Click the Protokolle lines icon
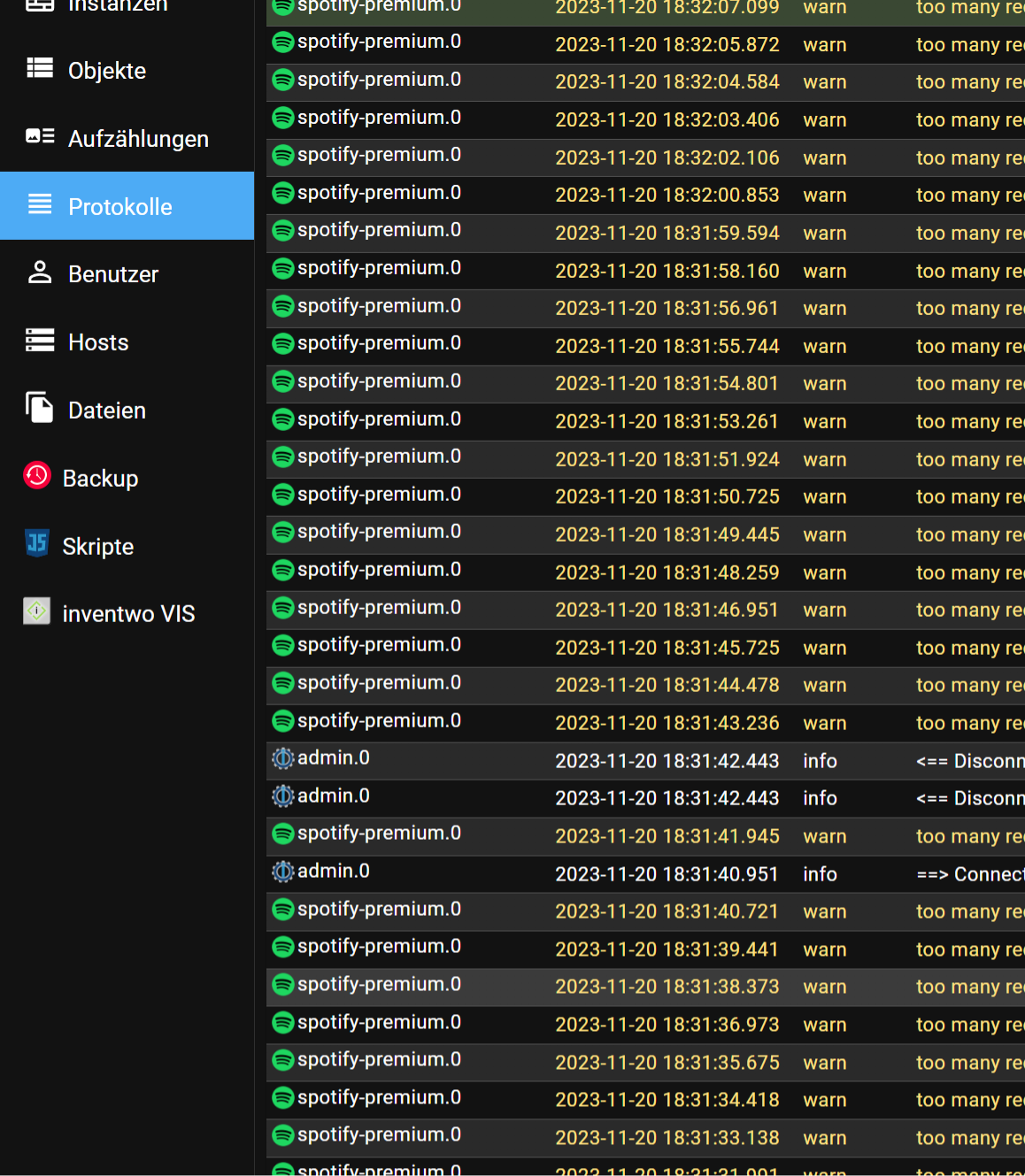Viewport: 1025px width, 1176px height. [40, 204]
